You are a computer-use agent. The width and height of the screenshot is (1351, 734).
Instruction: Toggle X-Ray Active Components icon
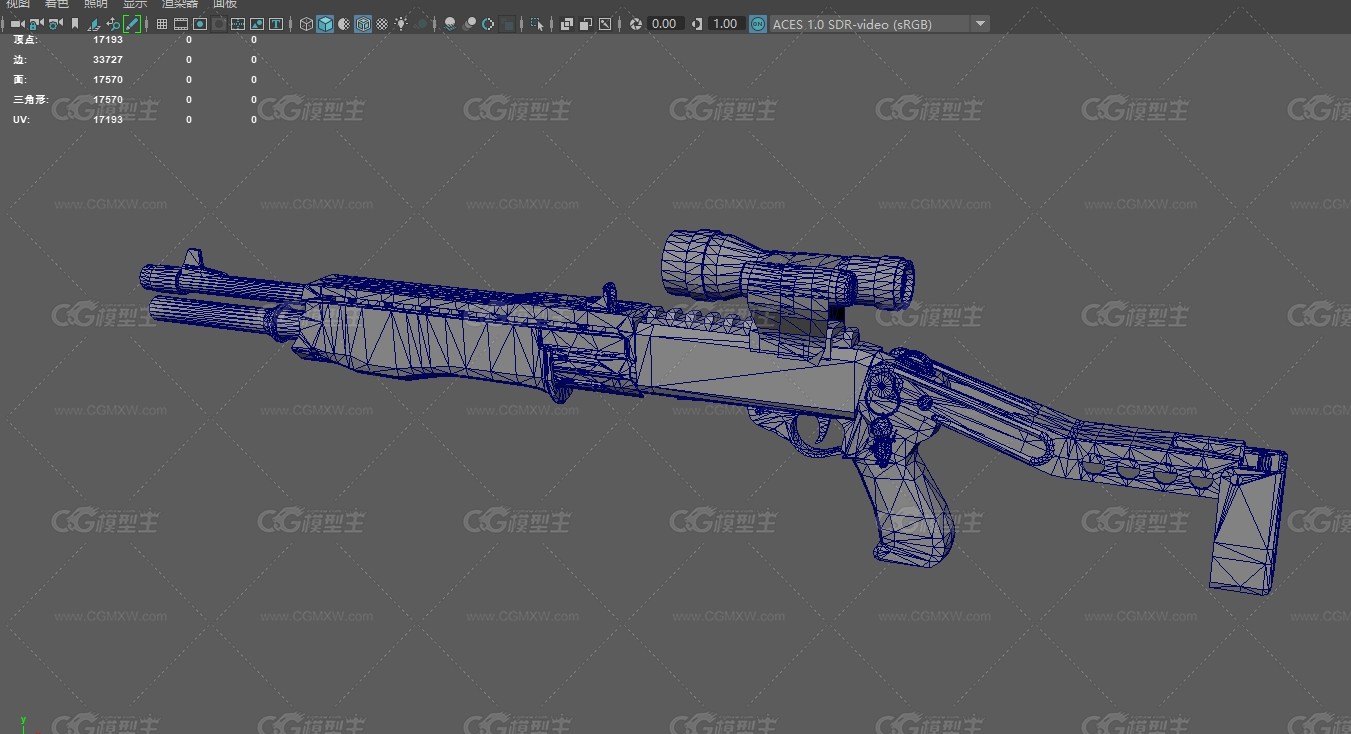pos(586,24)
